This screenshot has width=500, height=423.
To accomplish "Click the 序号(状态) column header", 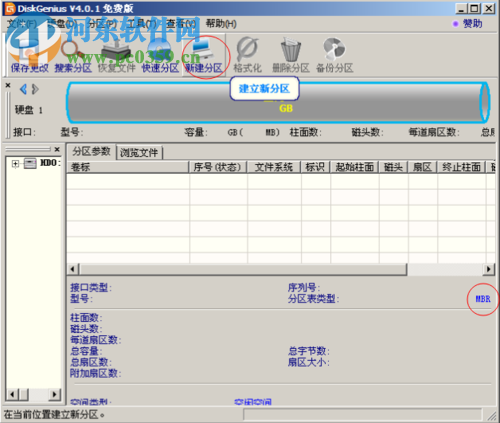I will pos(218,167).
